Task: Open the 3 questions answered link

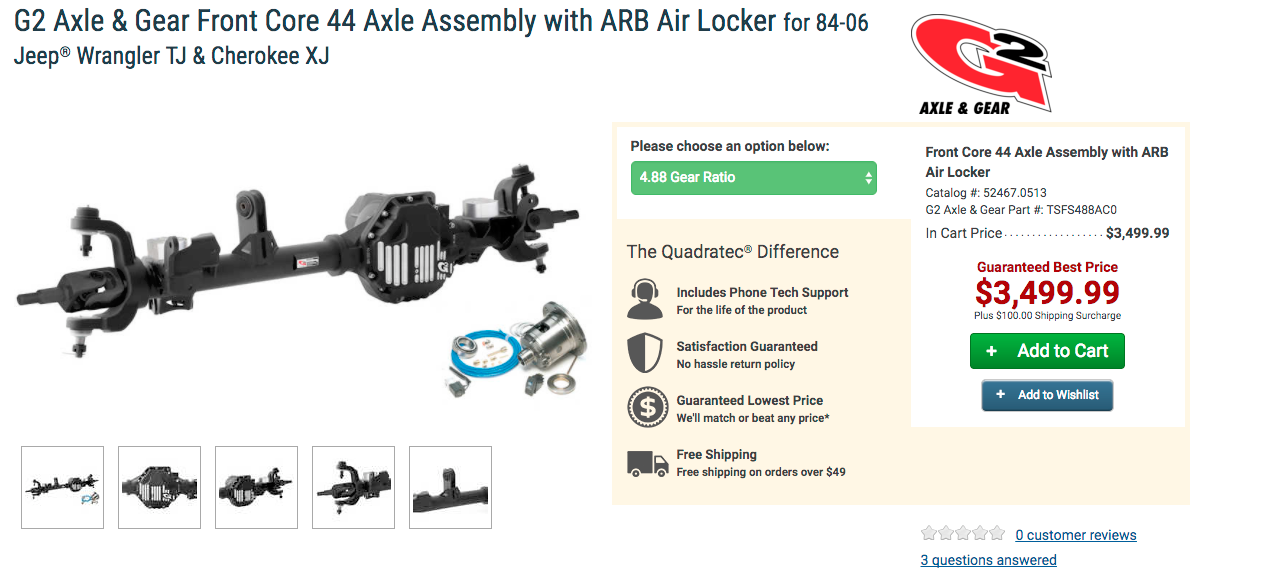Action: [988, 560]
